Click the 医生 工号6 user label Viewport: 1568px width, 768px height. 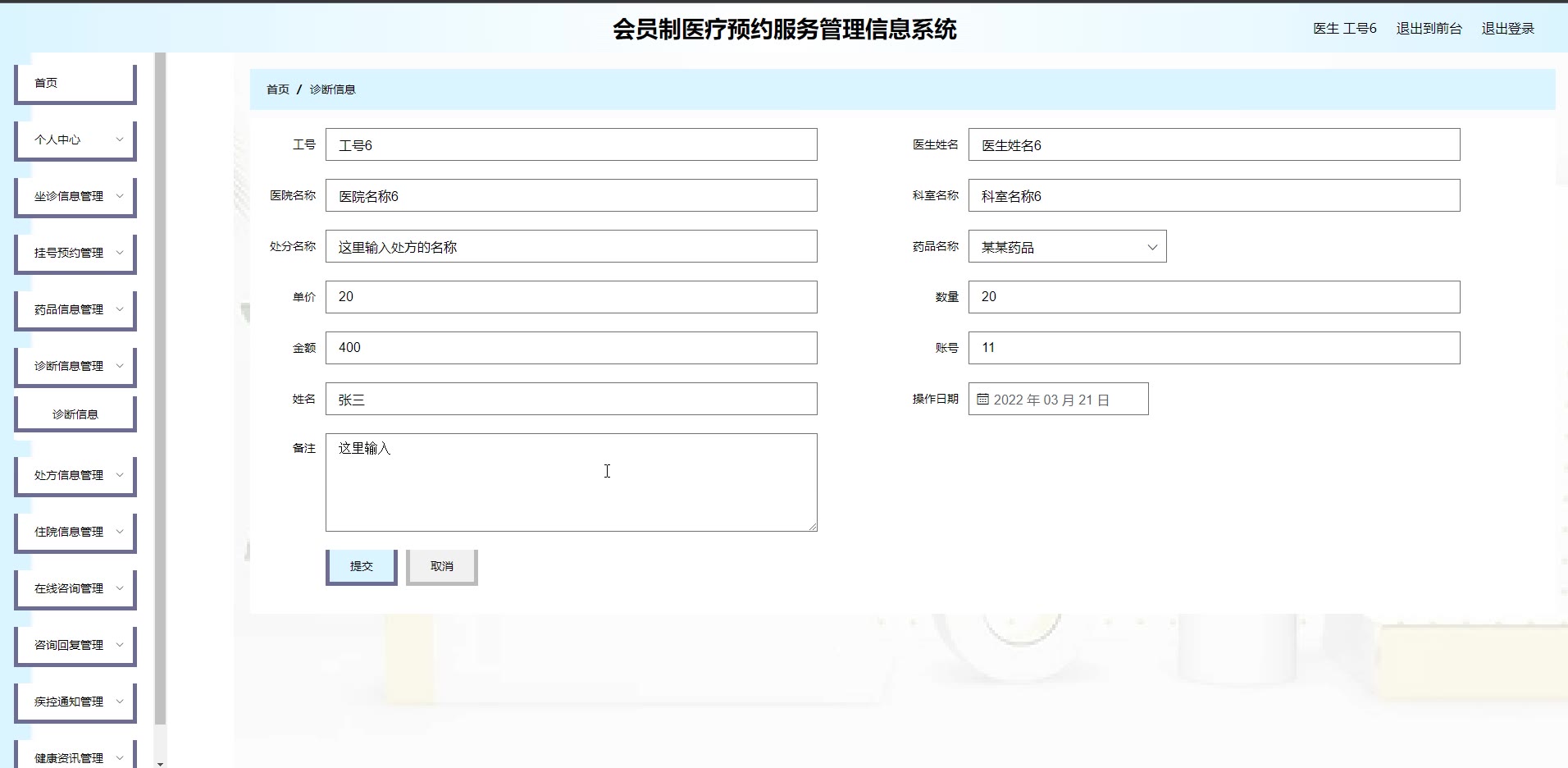point(1344,29)
